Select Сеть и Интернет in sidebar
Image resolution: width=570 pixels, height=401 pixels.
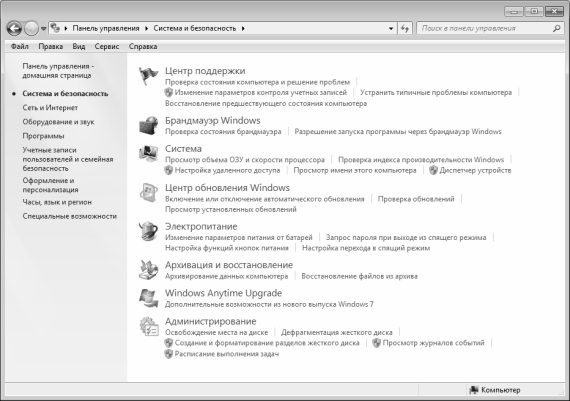(x=50, y=108)
